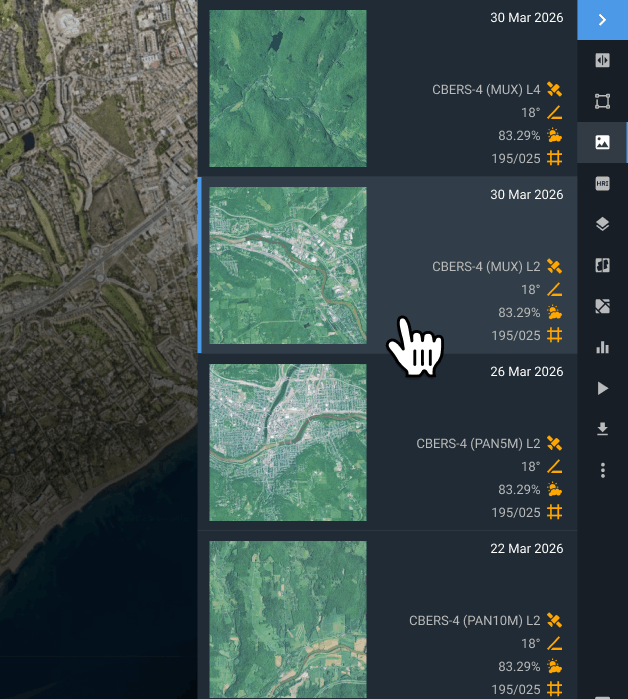Open the chart statistics icon
The width and height of the screenshot is (628, 699).
(x=602, y=347)
